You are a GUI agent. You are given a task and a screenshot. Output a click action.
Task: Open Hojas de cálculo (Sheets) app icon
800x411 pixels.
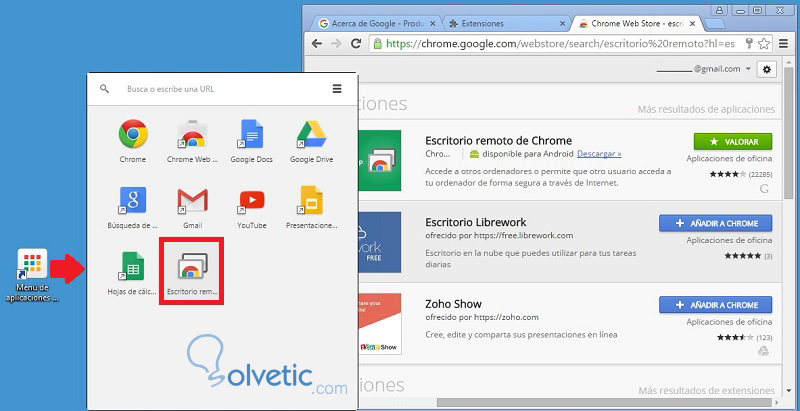coord(133,266)
